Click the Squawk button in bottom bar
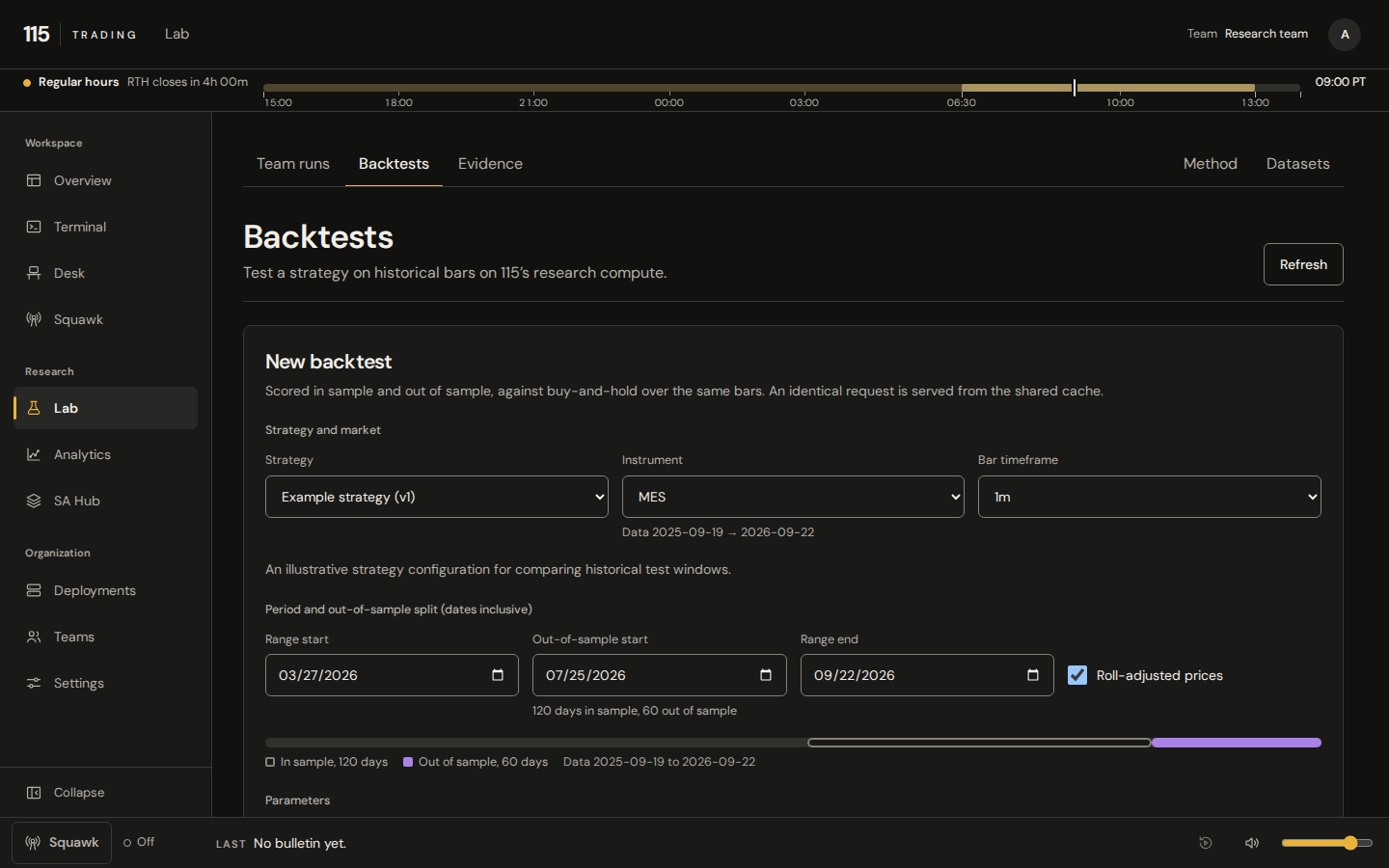 click(62, 843)
